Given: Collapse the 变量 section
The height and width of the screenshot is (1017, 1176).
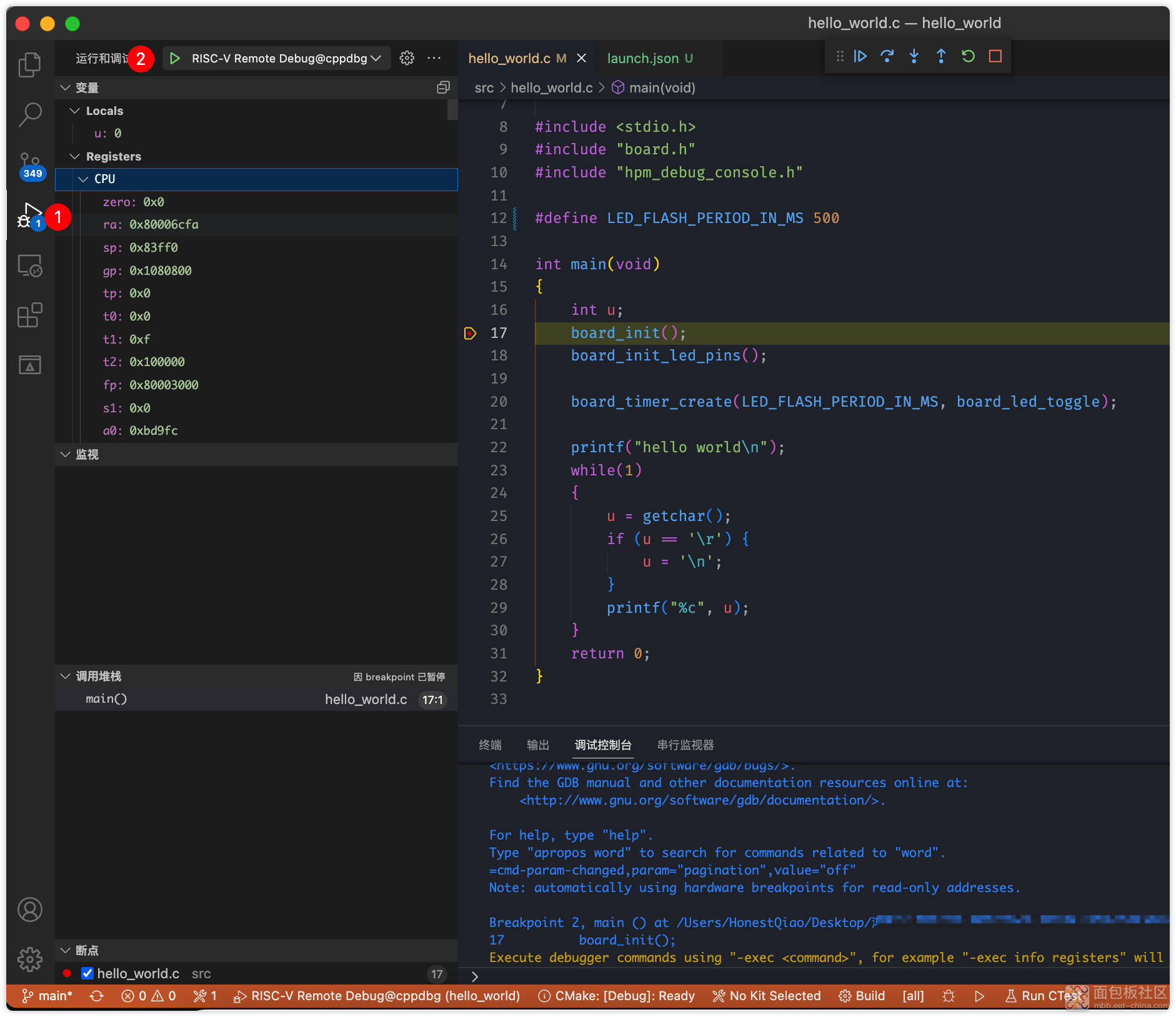Looking at the screenshot, I should [65, 87].
